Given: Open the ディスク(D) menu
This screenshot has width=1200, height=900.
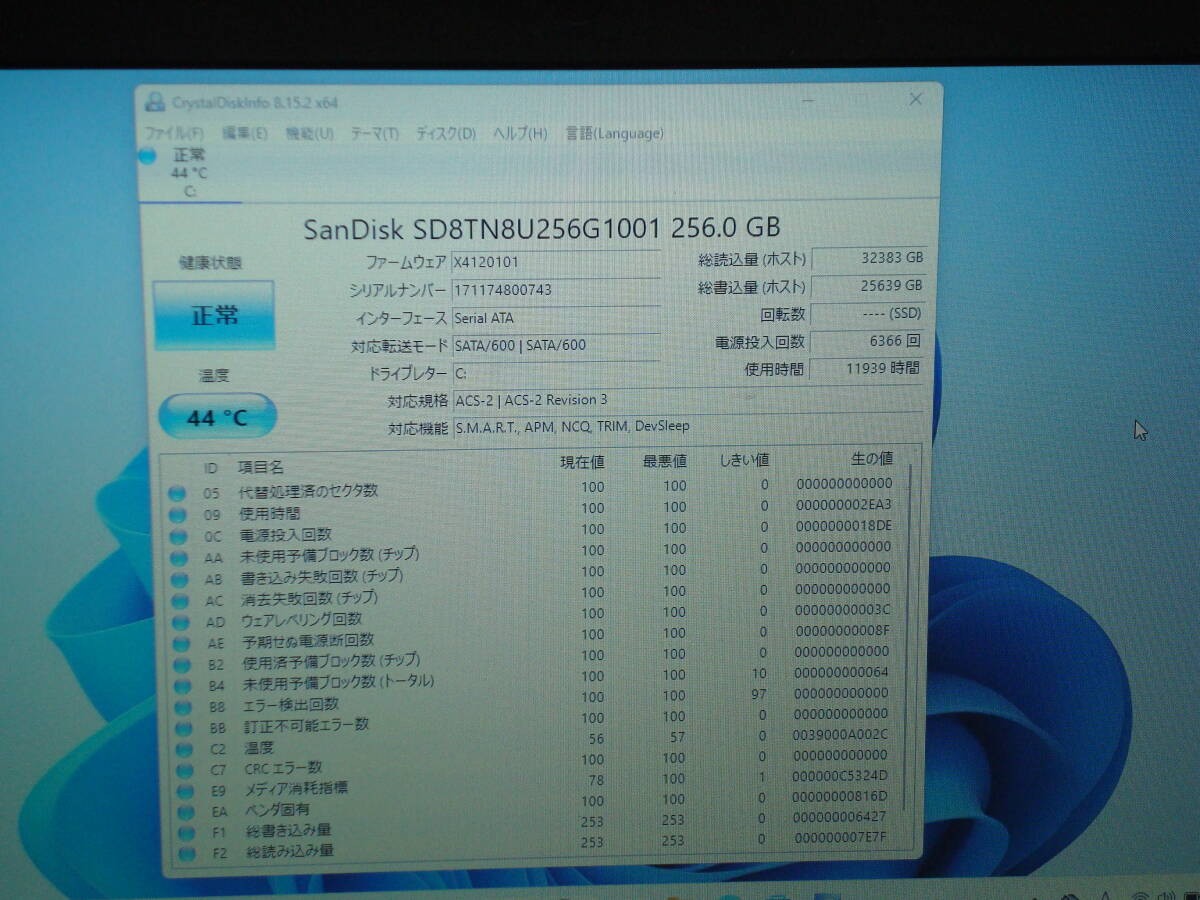Looking at the screenshot, I should coord(446,133).
